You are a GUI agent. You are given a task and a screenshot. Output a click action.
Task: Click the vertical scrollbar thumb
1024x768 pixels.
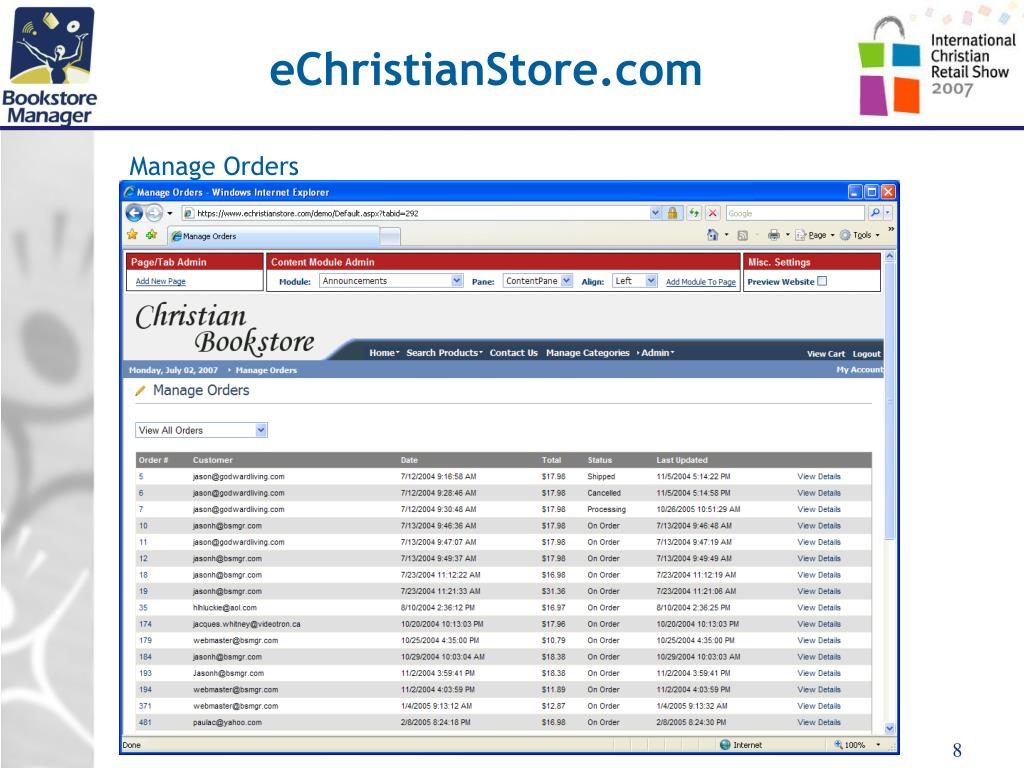[x=889, y=402]
